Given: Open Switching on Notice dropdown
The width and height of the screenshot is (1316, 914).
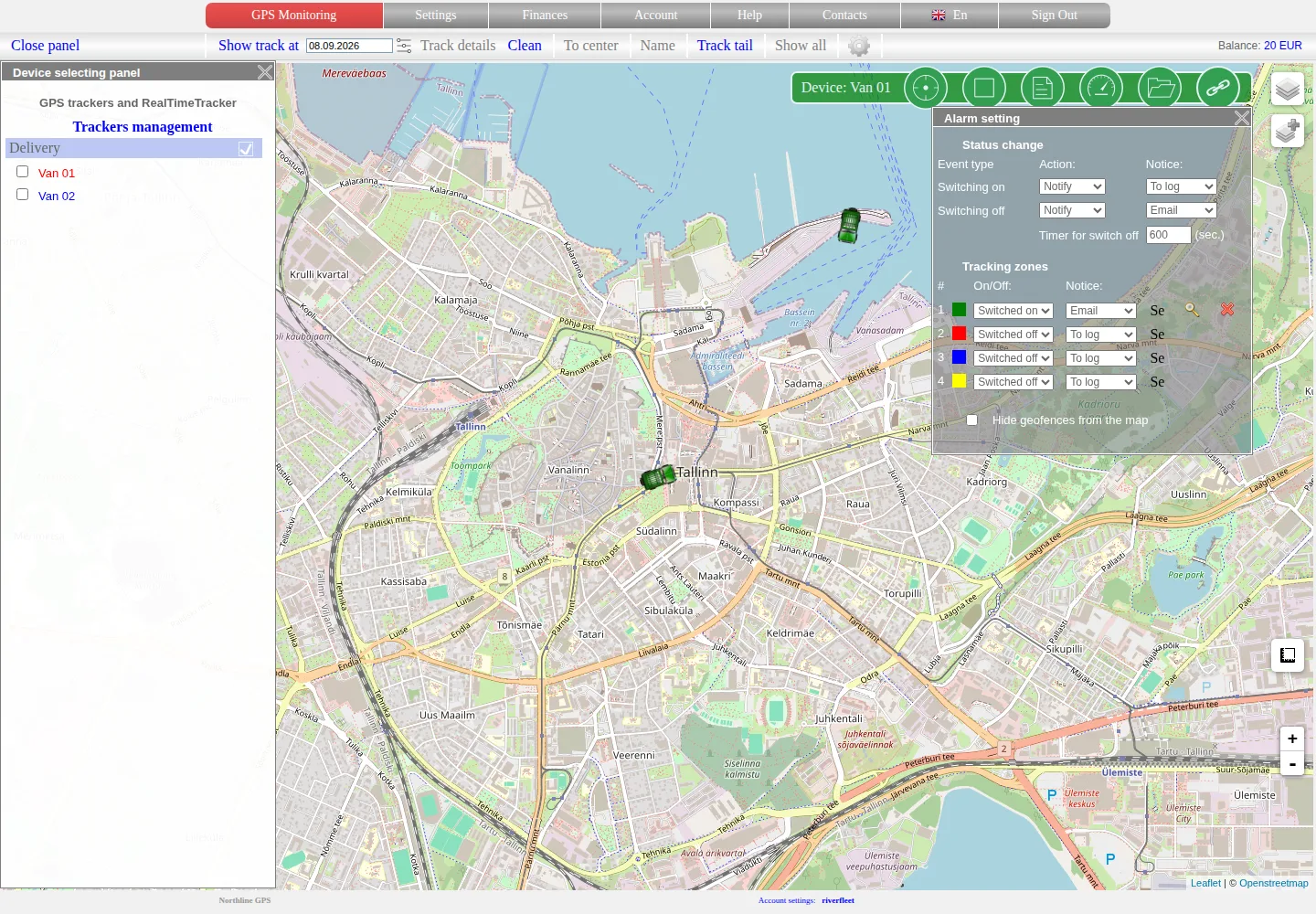Looking at the screenshot, I should point(1181,186).
